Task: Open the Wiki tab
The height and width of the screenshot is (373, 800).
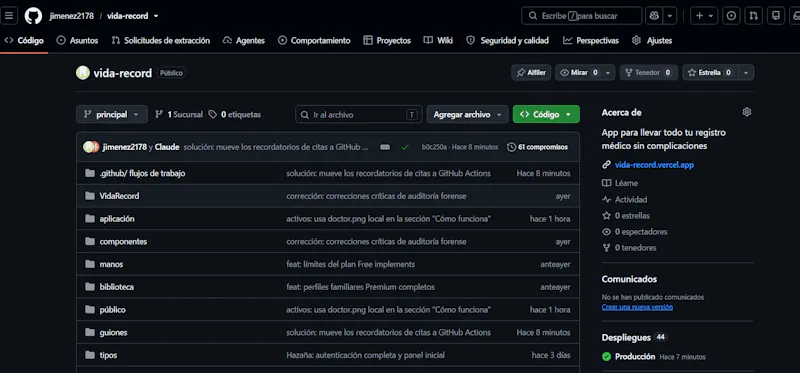Action: tap(438, 40)
